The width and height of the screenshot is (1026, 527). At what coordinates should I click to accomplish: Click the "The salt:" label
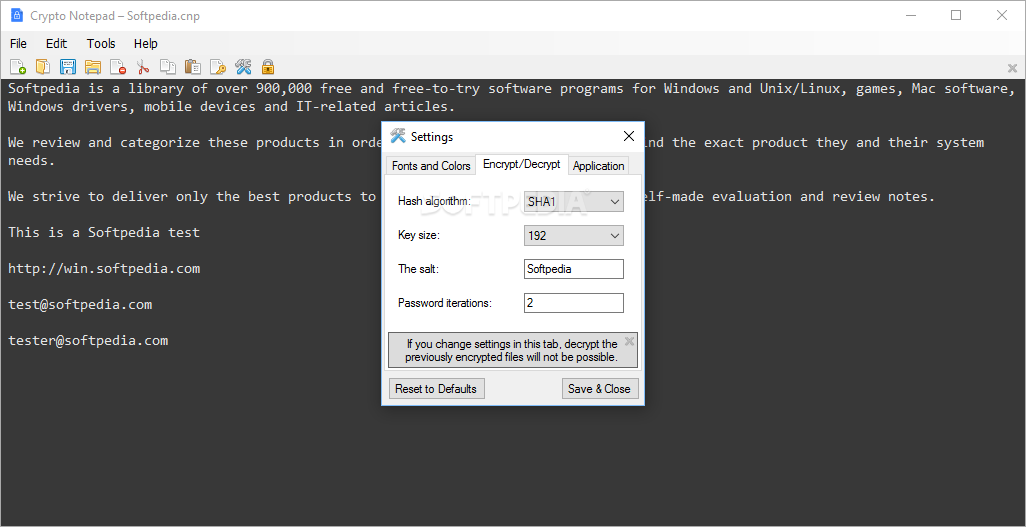(x=418, y=269)
